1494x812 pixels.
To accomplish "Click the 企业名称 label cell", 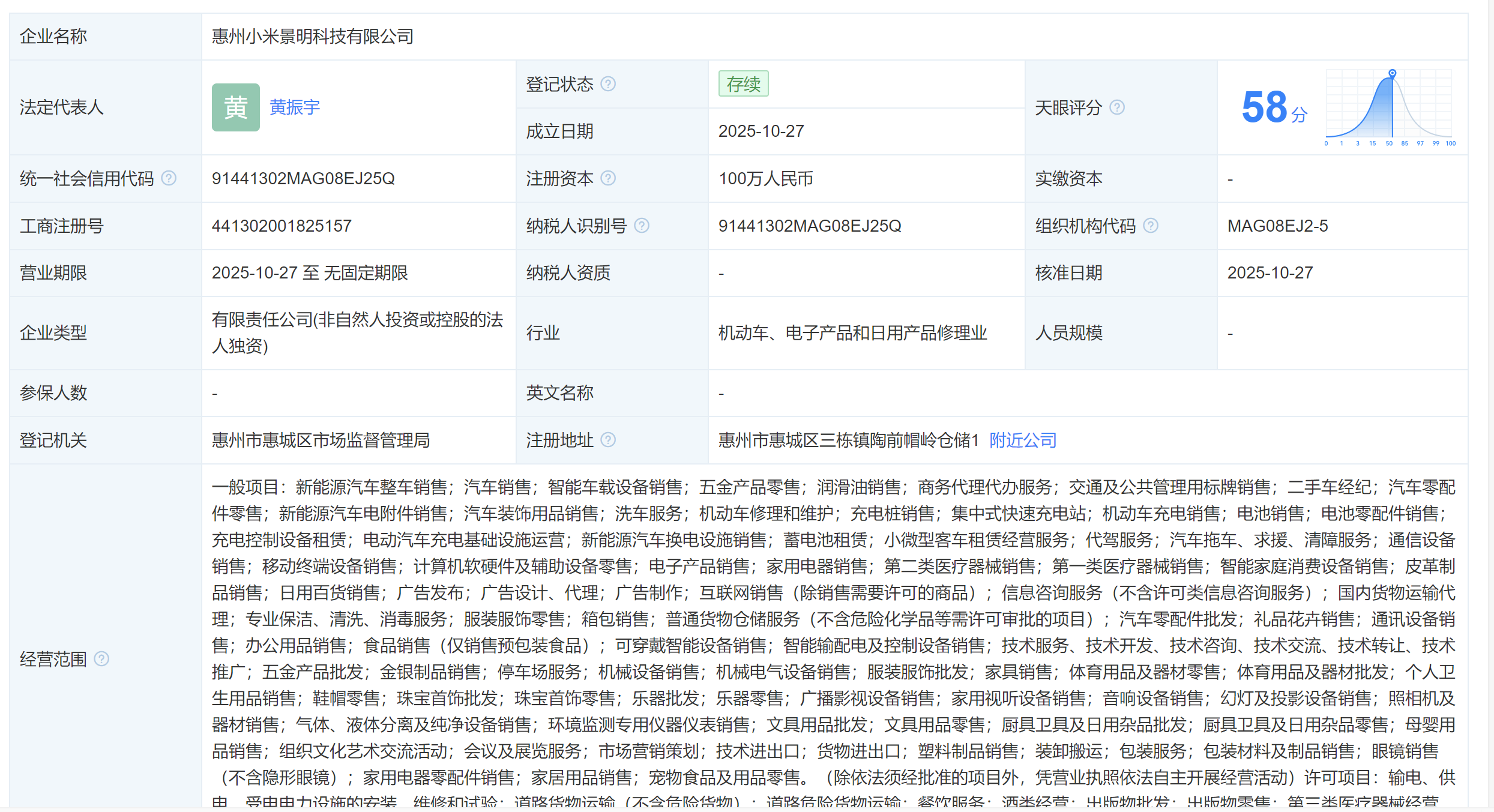I will (x=106, y=37).
